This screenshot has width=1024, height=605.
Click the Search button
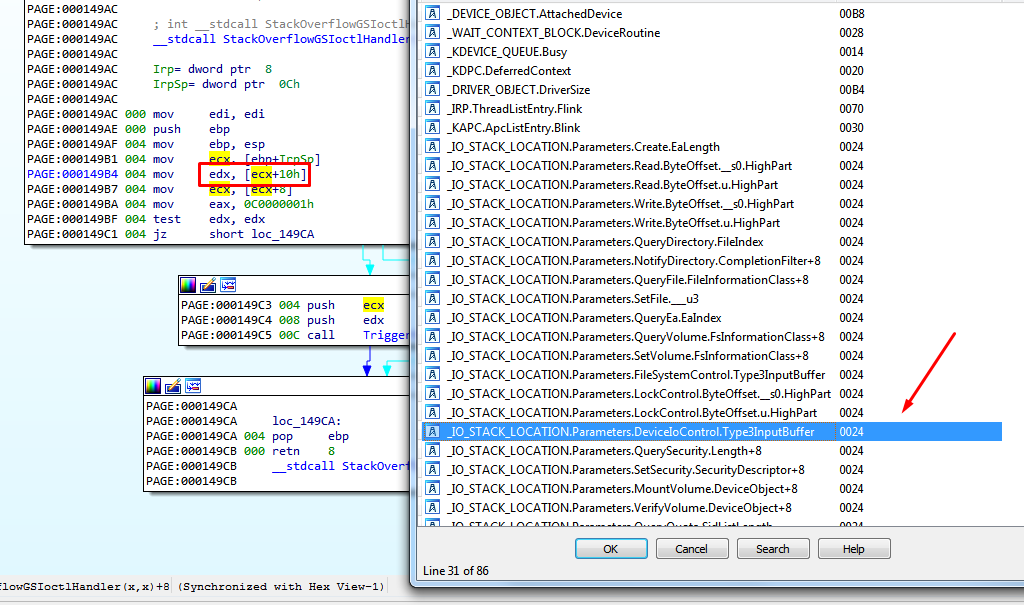772,549
